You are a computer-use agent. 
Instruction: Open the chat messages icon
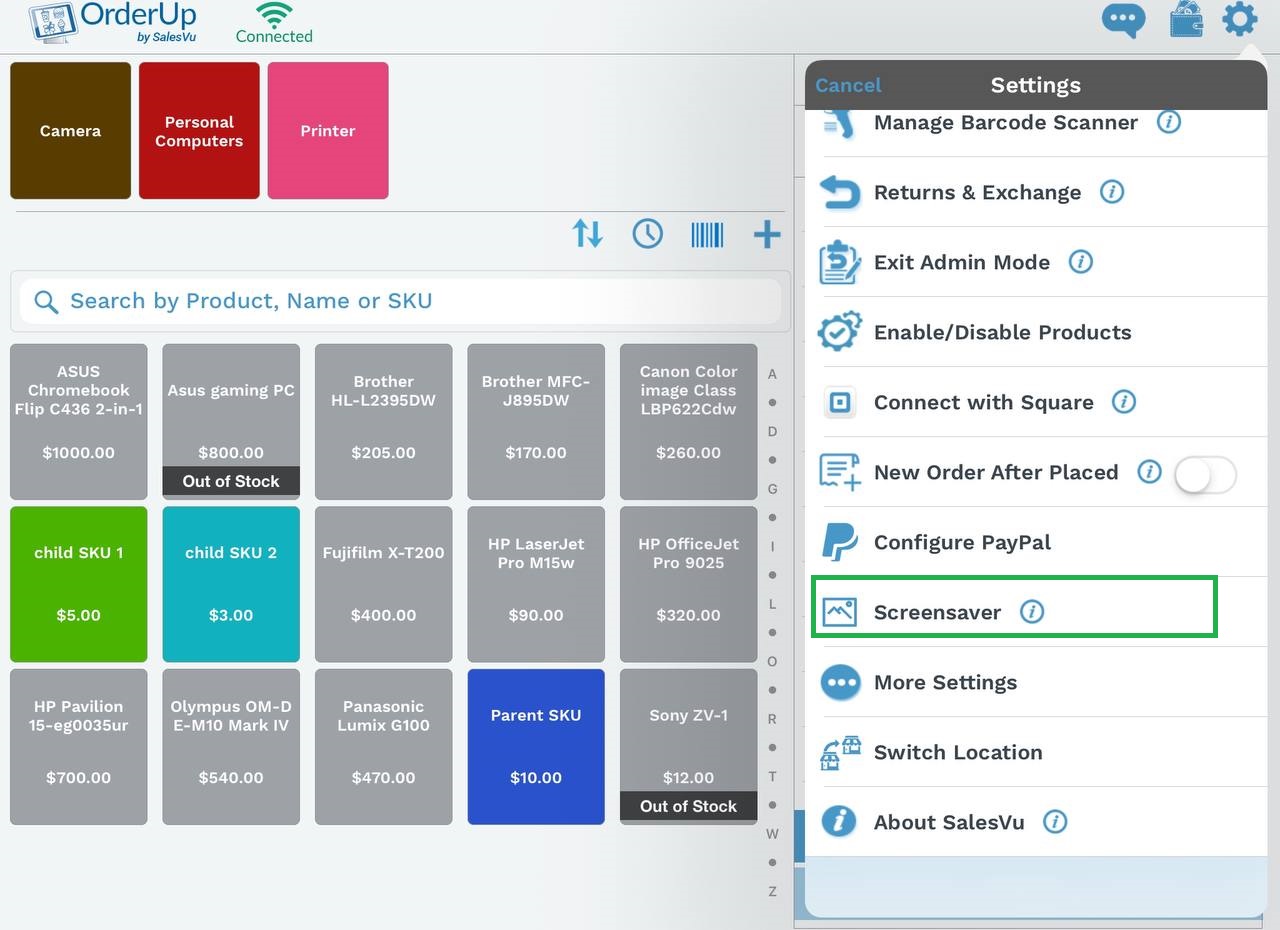(1123, 20)
